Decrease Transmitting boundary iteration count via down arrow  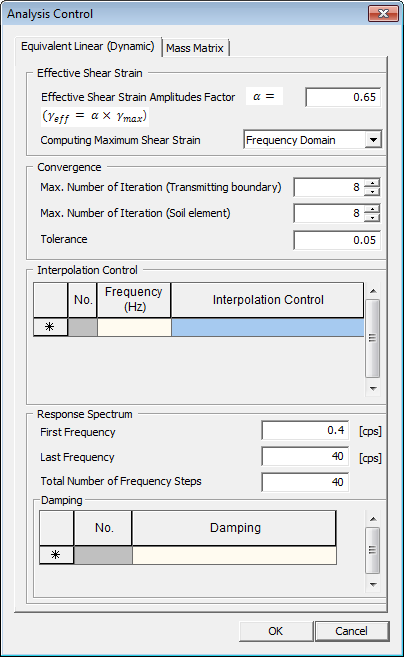point(372,191)
